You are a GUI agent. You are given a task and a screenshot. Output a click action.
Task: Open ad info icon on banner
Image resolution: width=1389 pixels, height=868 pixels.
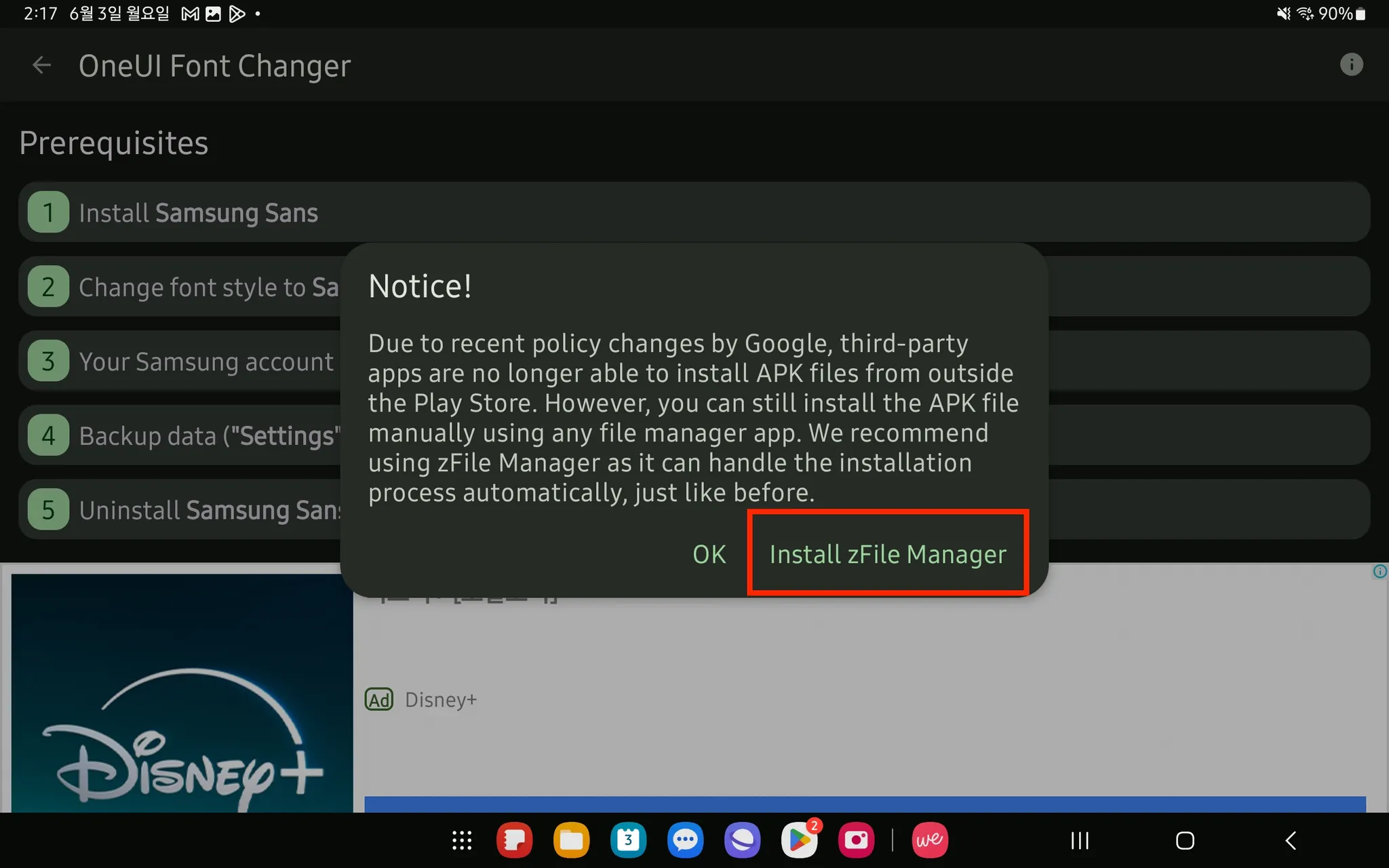pyautogui.click(x=1380, y=572)
